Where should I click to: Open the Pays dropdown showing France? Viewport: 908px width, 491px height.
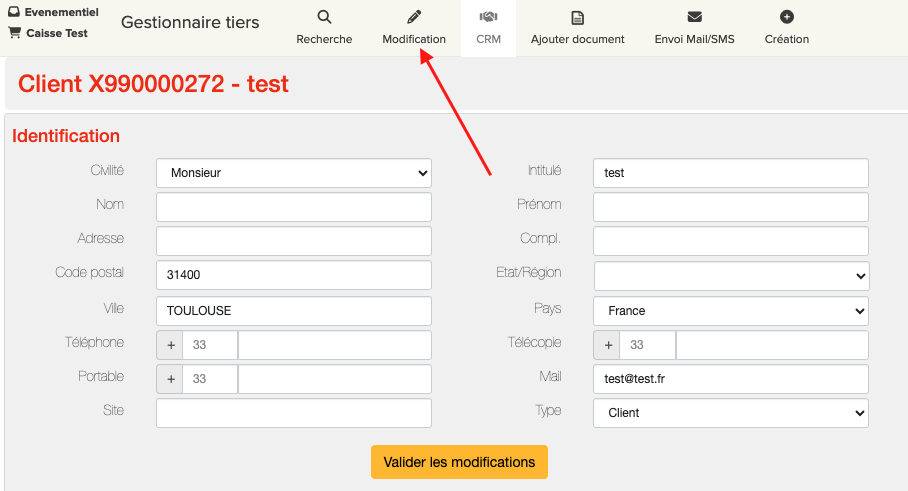pos(731,311)
